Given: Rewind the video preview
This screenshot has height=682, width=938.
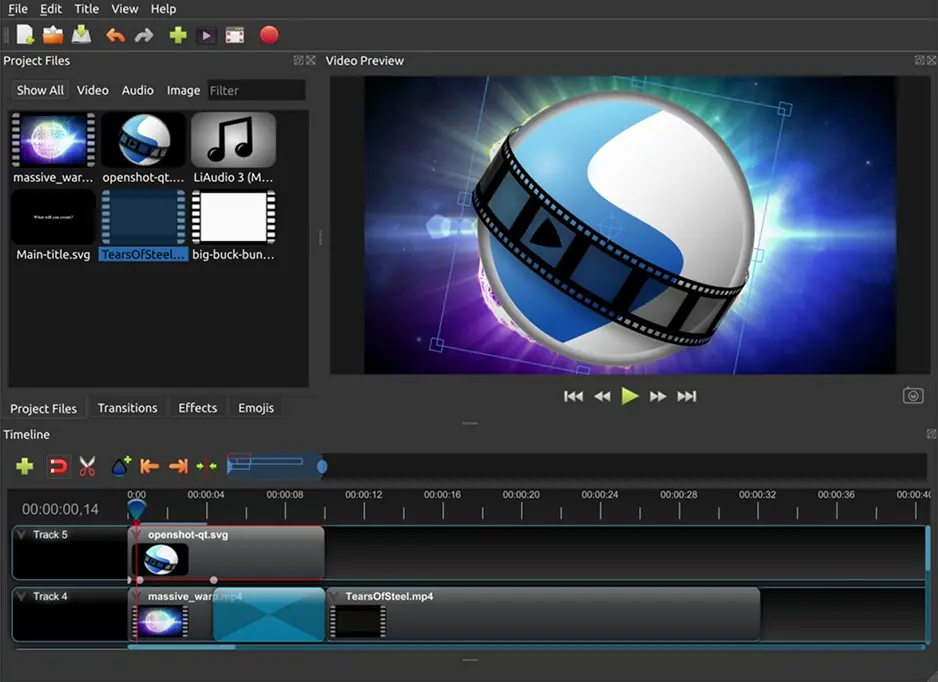Looking at the screenshot, I should (x=602, y=396).
